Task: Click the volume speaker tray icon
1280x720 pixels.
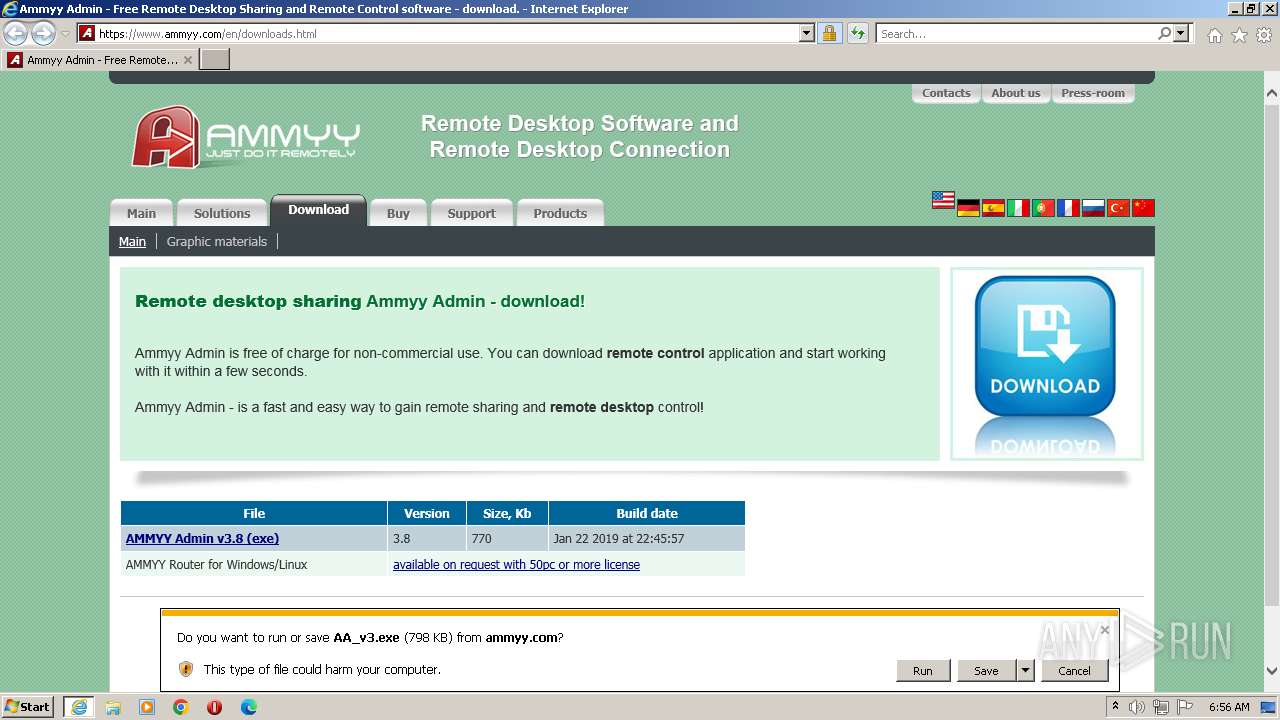Action: (1137, 707)
